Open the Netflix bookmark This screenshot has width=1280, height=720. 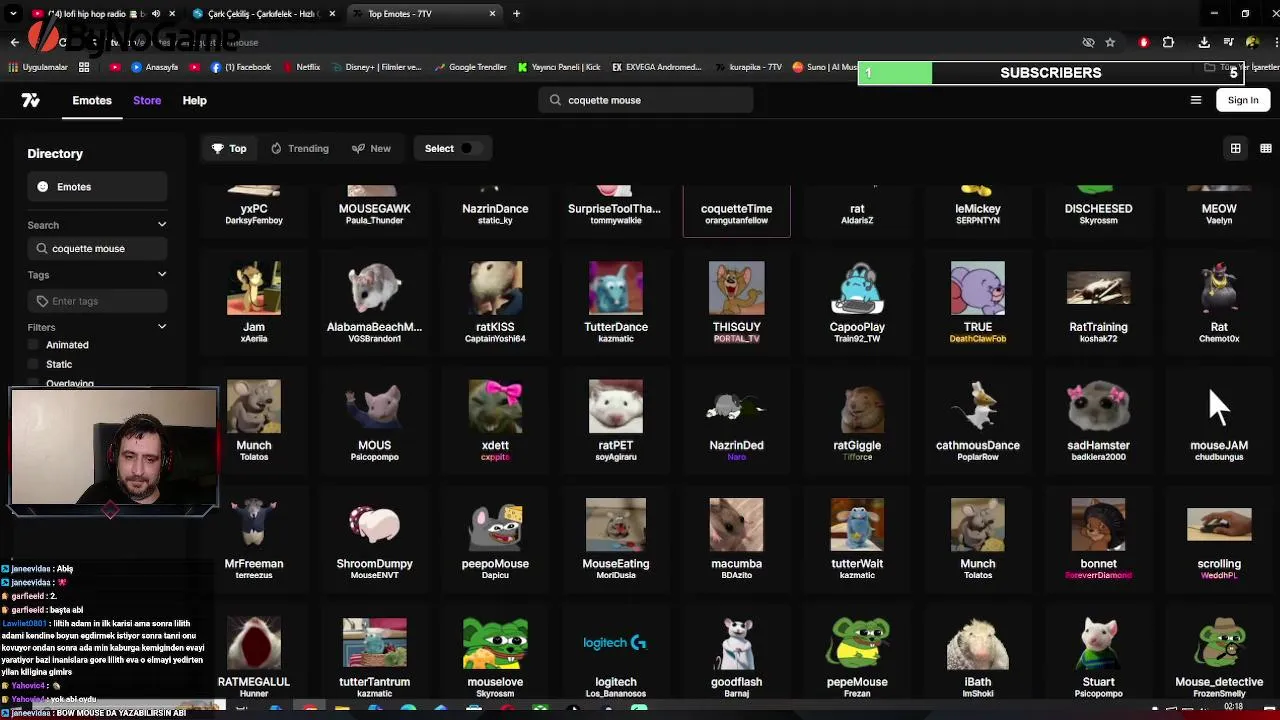[x=301, y=67]
